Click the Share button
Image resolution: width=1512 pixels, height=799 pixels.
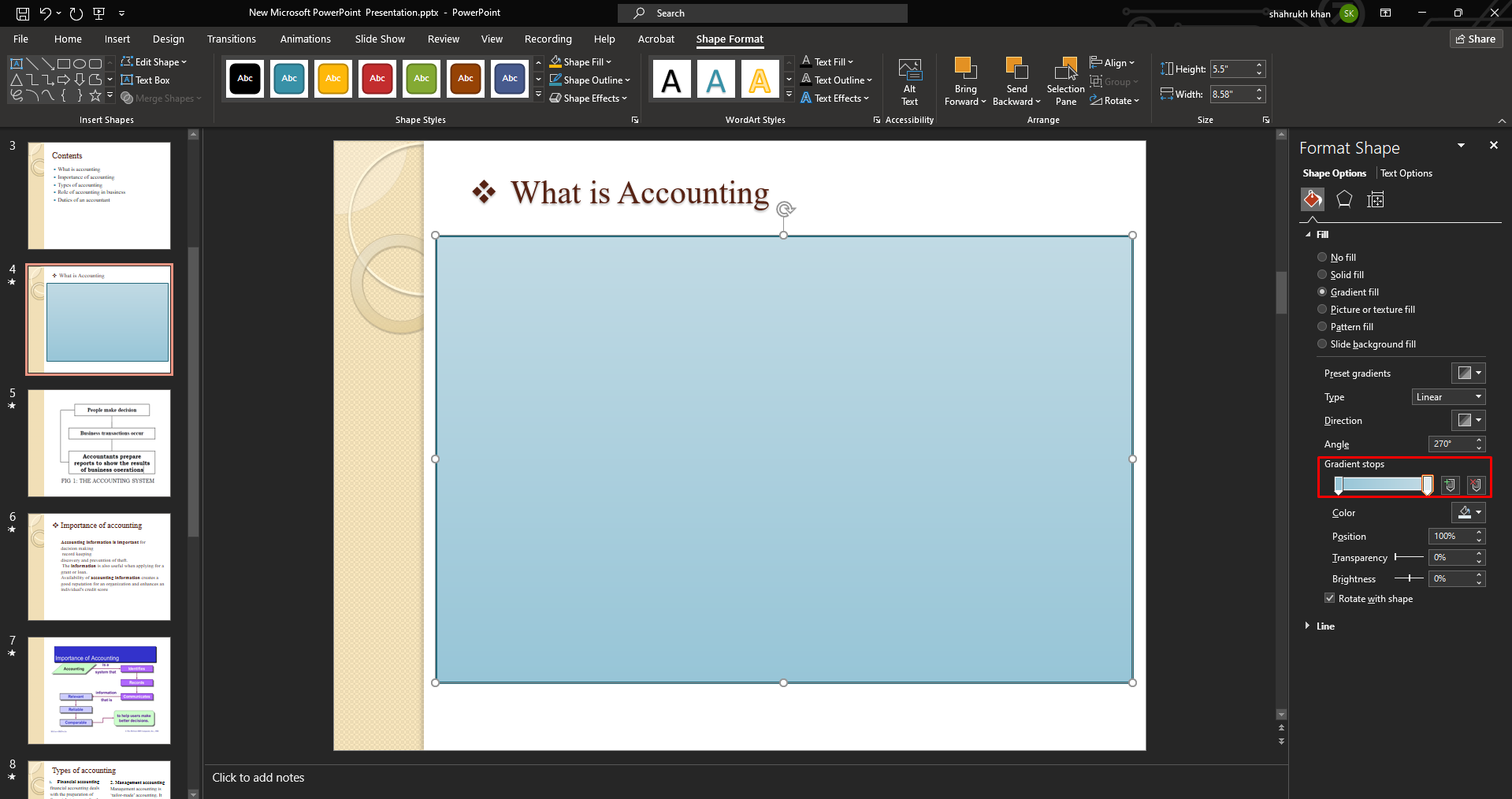[1476, 39]
